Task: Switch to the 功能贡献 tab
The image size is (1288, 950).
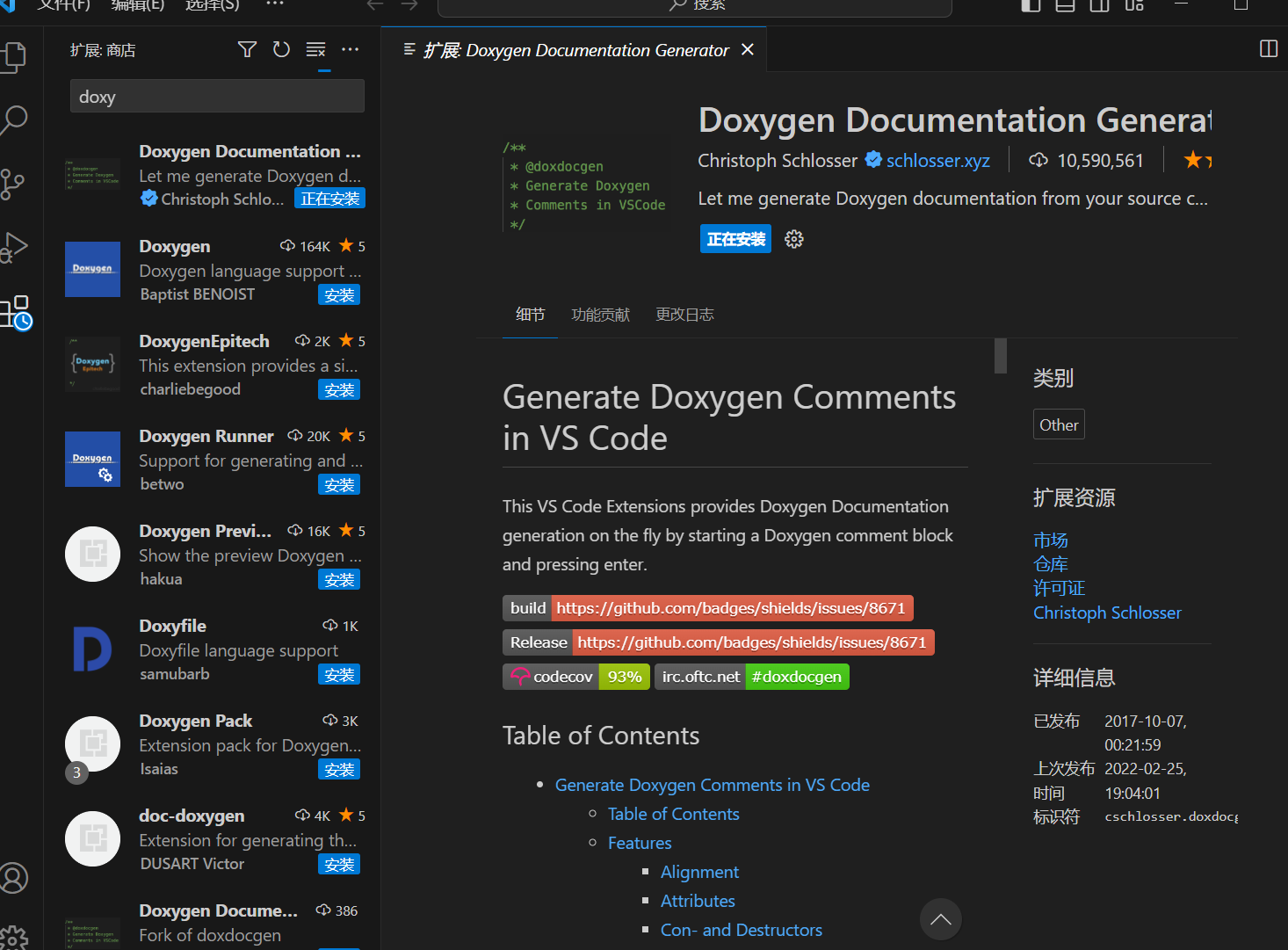Action: click(601, 315)
